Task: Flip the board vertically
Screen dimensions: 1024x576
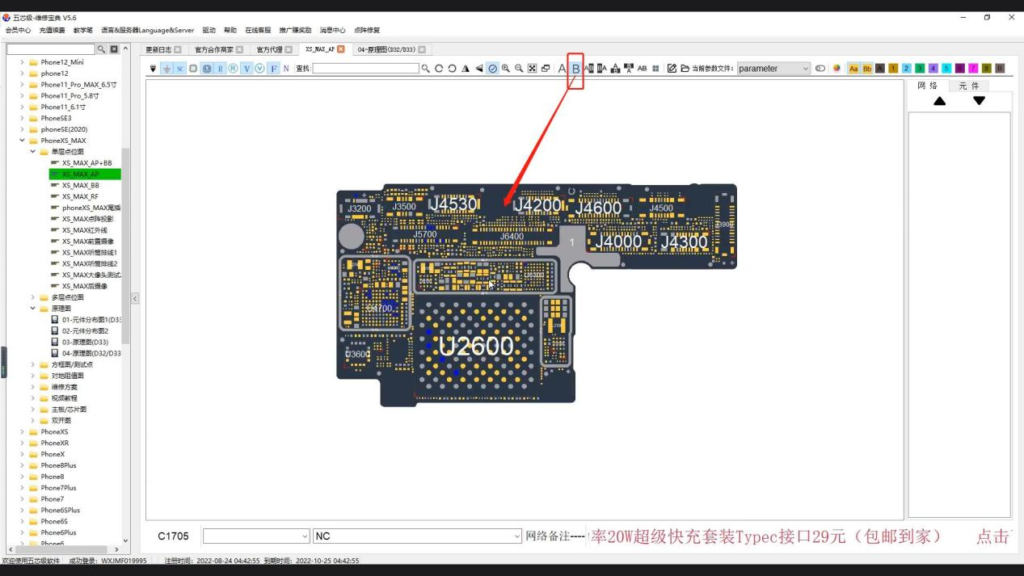Action: coord(479,69)
